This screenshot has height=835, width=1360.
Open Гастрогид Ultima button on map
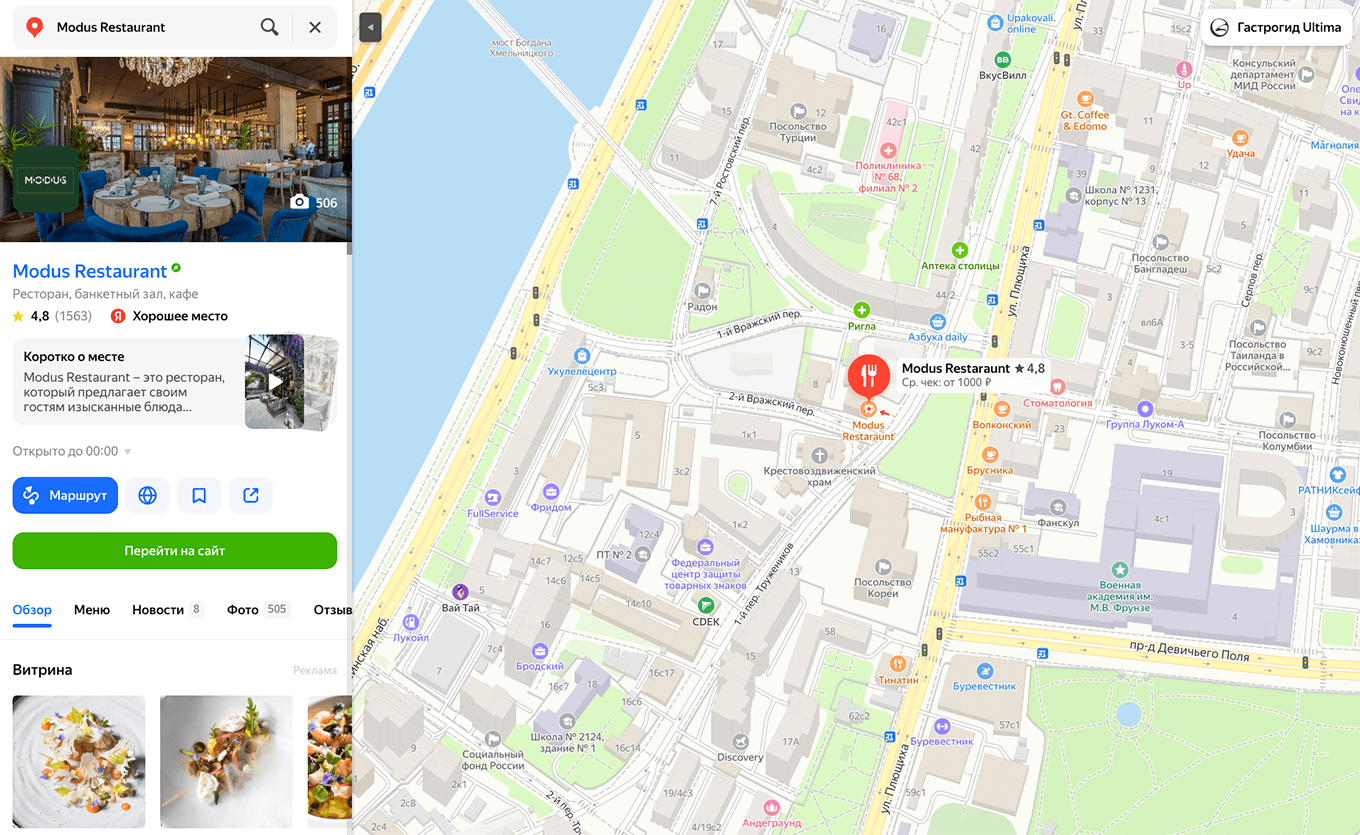click(1274, 28)
